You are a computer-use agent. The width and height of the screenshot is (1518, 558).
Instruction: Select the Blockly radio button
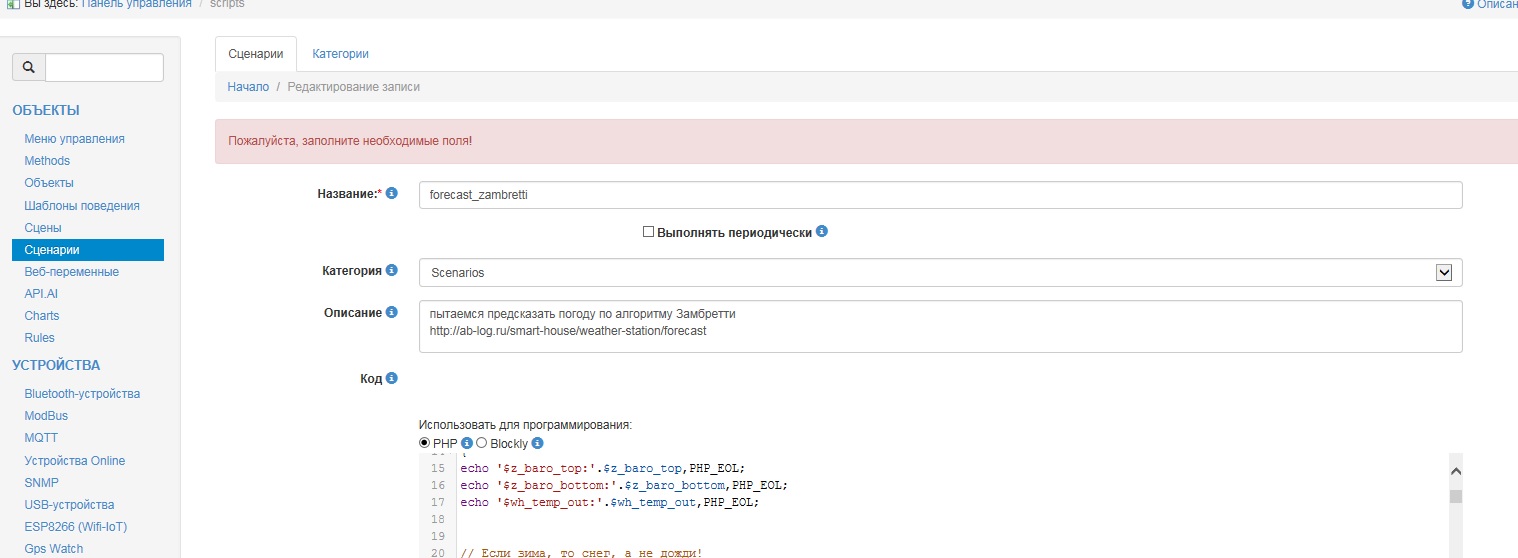tap(482, 443)
